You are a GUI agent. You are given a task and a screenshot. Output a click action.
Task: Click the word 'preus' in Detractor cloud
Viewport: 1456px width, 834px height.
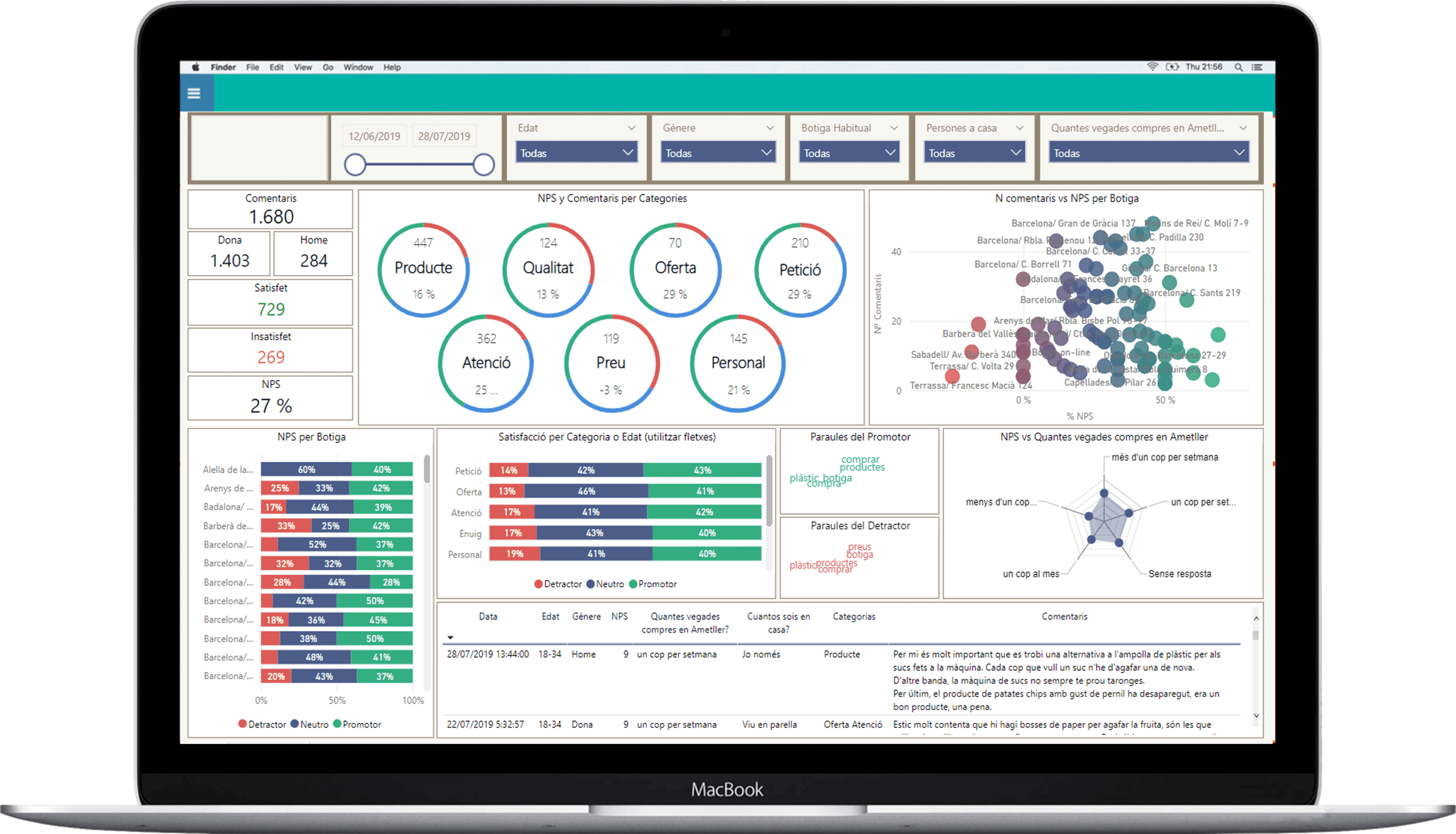859,547
